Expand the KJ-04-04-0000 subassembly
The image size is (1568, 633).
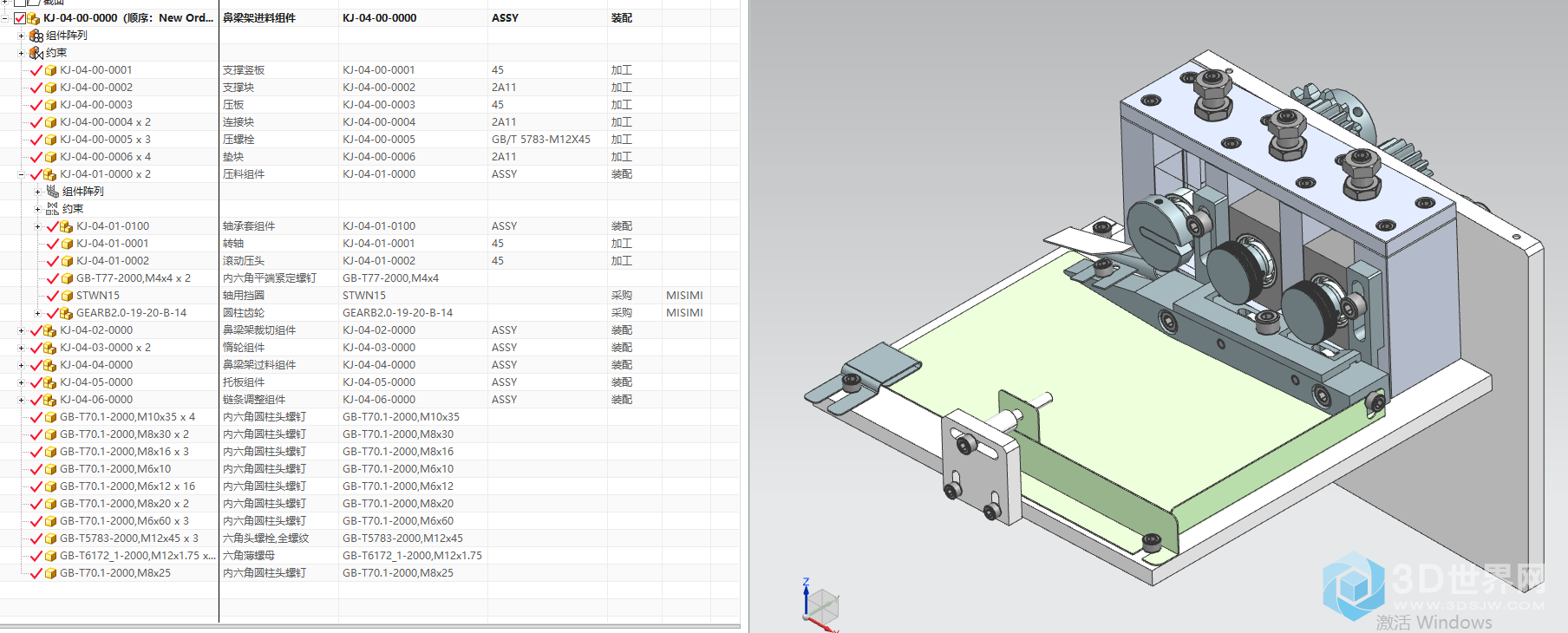(22, 365)
